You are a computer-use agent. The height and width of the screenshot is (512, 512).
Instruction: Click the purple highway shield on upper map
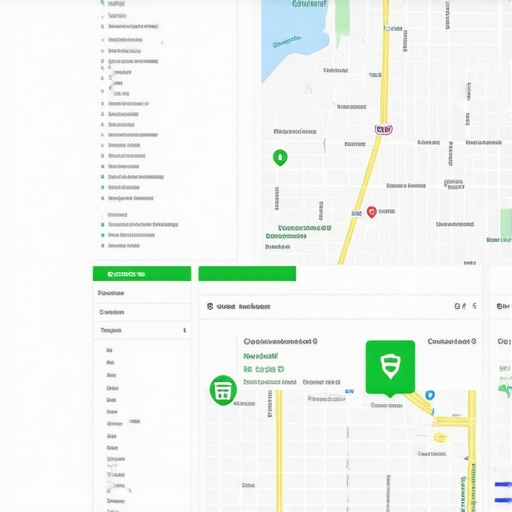pyautogui.click(x=384, y=129)
